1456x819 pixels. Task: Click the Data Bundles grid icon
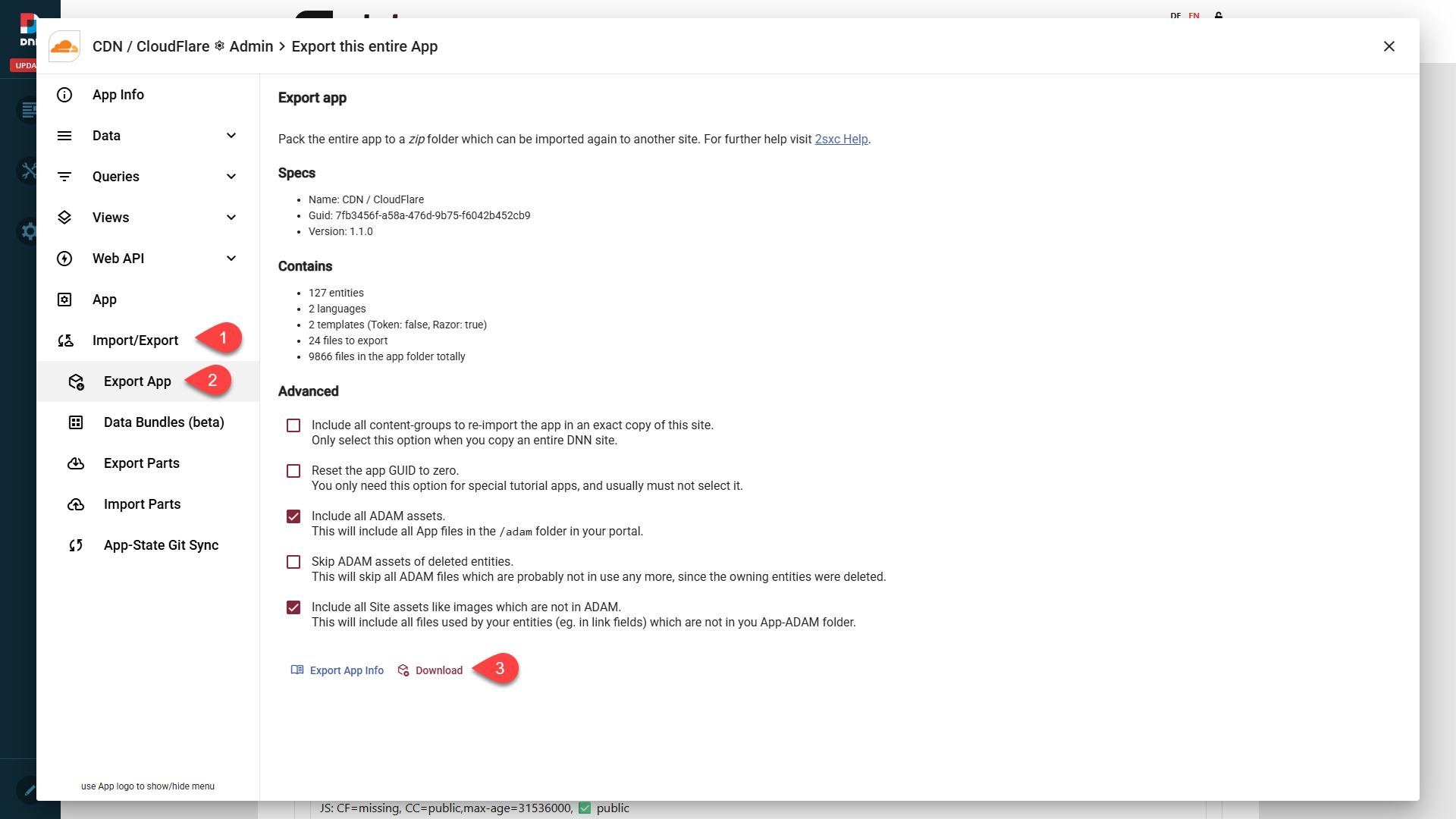(x=76, y=422)
